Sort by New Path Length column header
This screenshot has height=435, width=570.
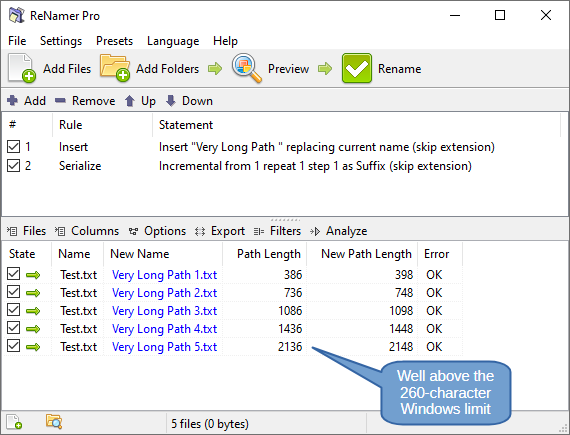tap(362, 254)
